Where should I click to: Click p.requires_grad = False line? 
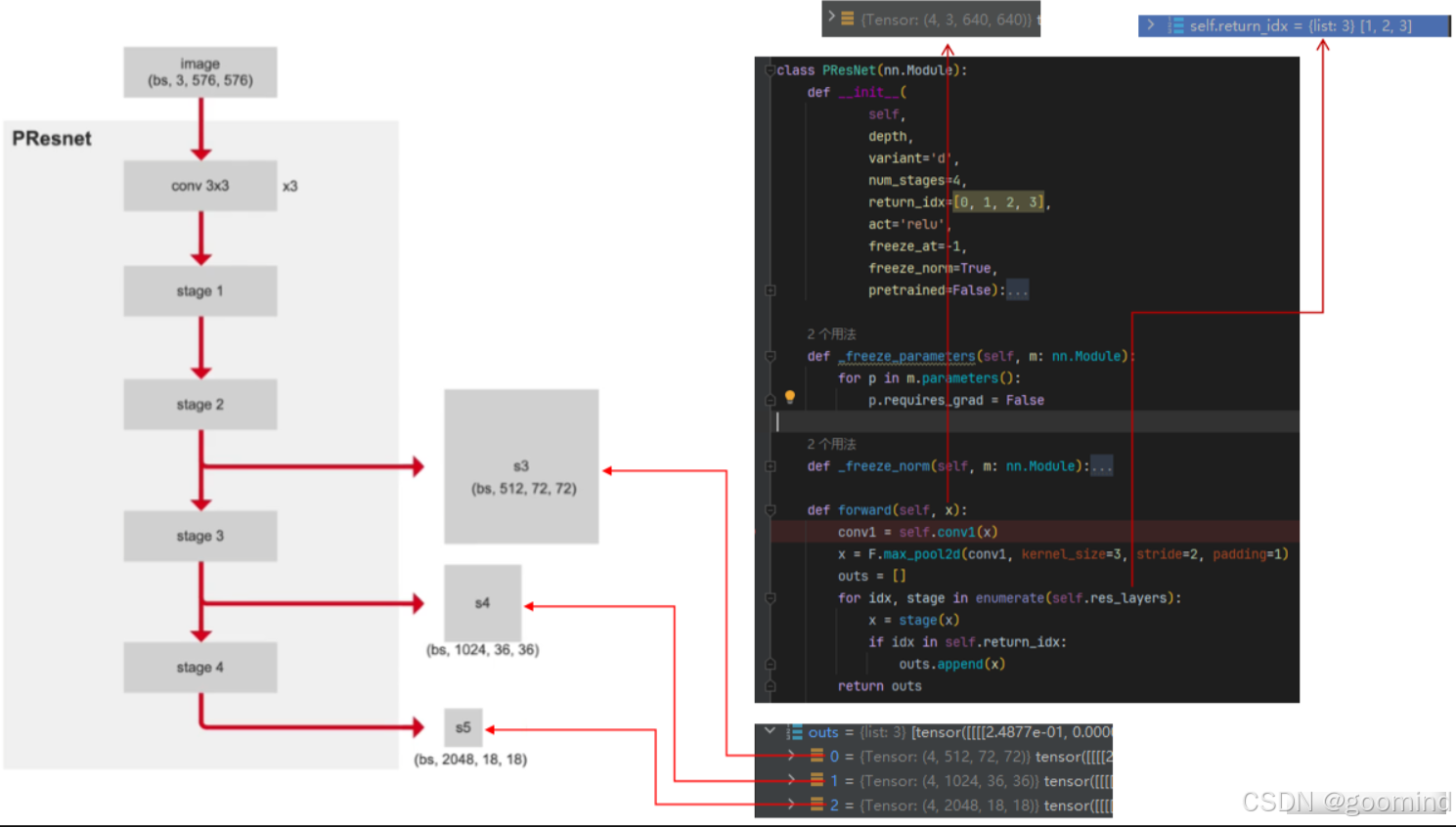(956, 400)
